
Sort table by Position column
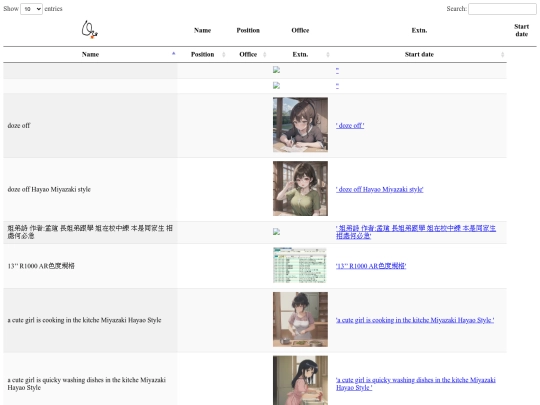pos(202,54)
